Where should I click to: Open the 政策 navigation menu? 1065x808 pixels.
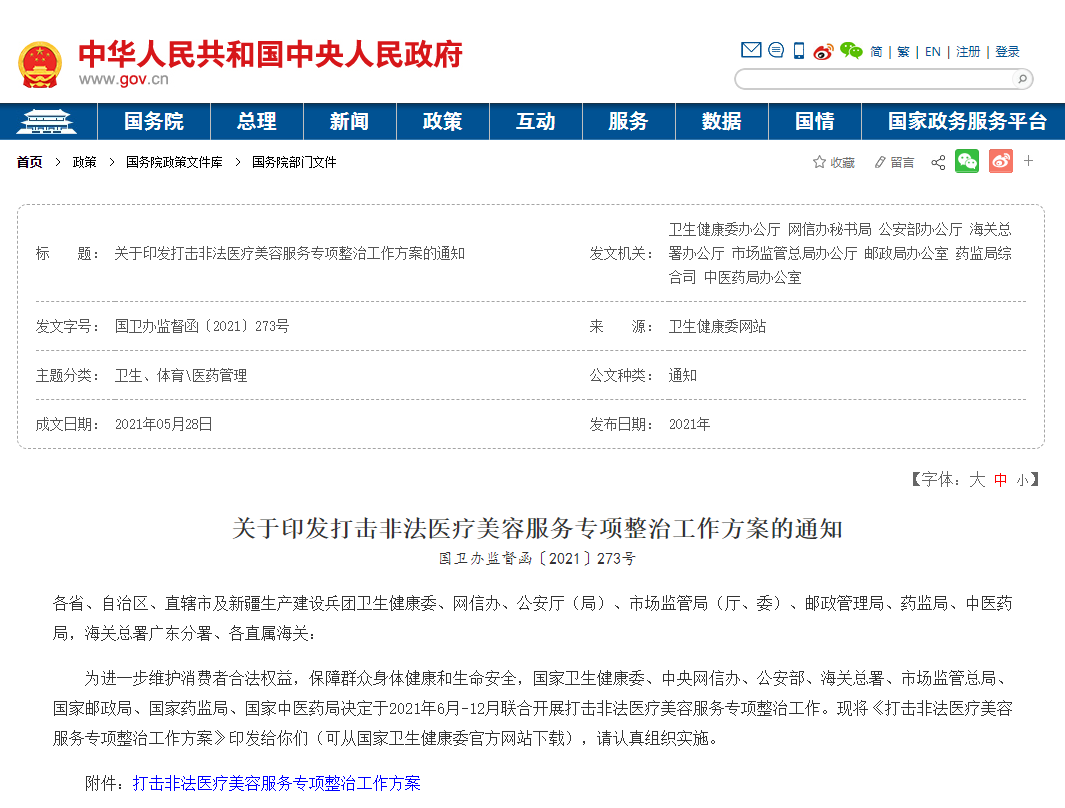coord(442,122)
